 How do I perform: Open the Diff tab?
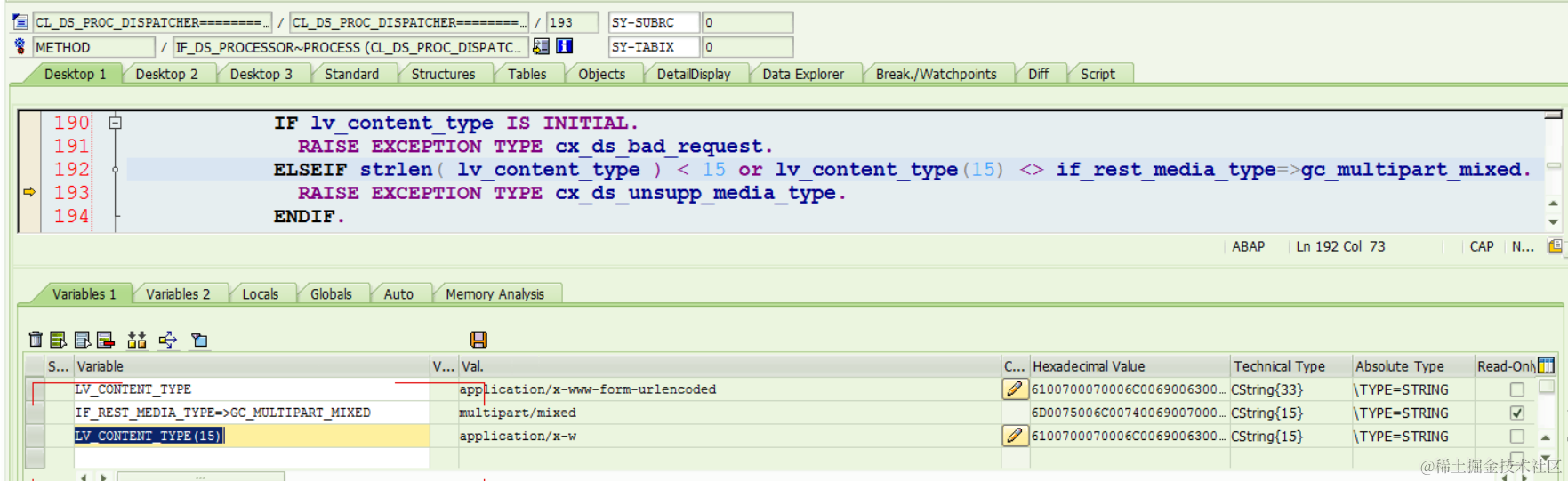(1039, 74)
